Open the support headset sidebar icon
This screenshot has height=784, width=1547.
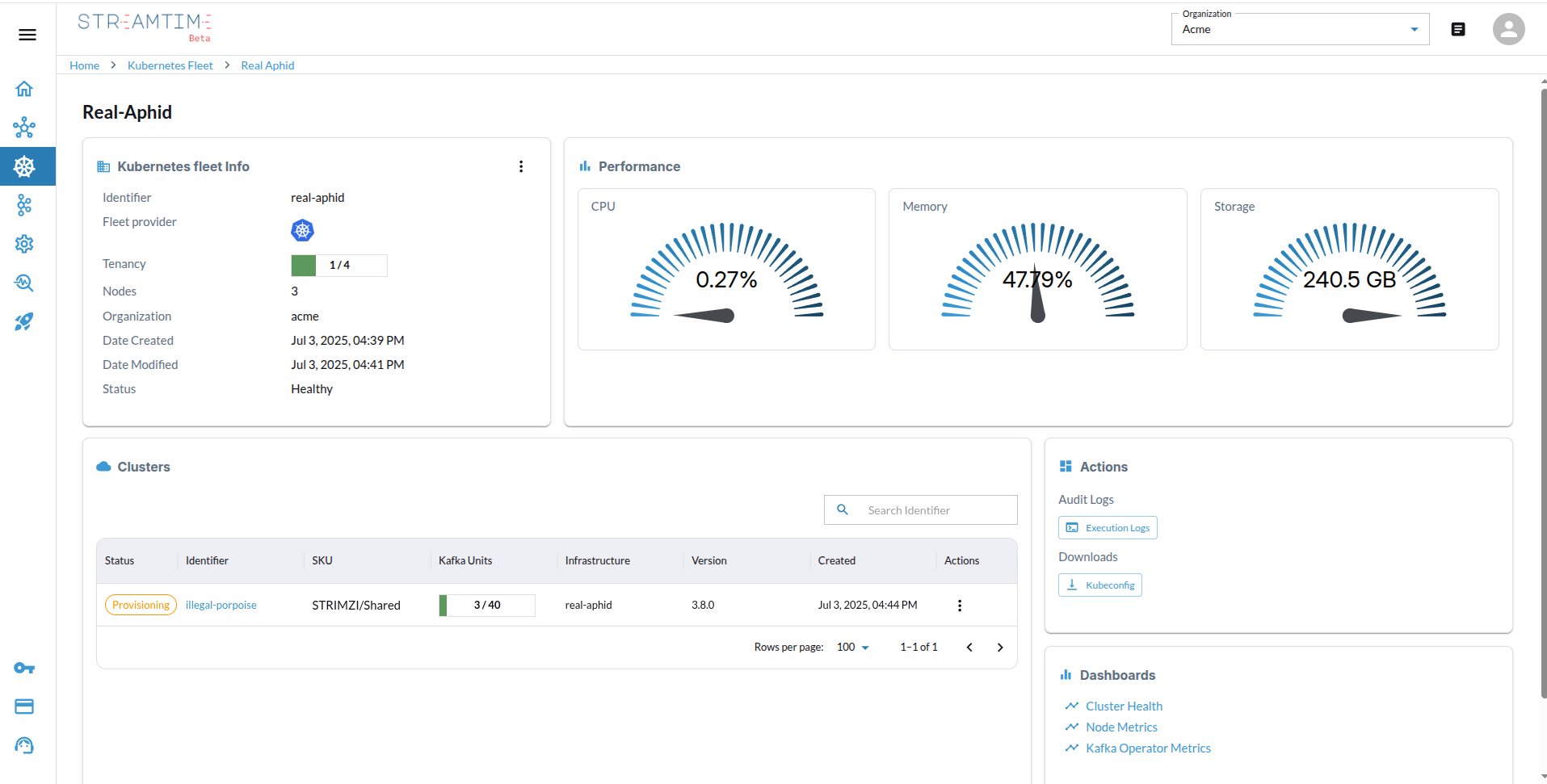coord(24,745)
